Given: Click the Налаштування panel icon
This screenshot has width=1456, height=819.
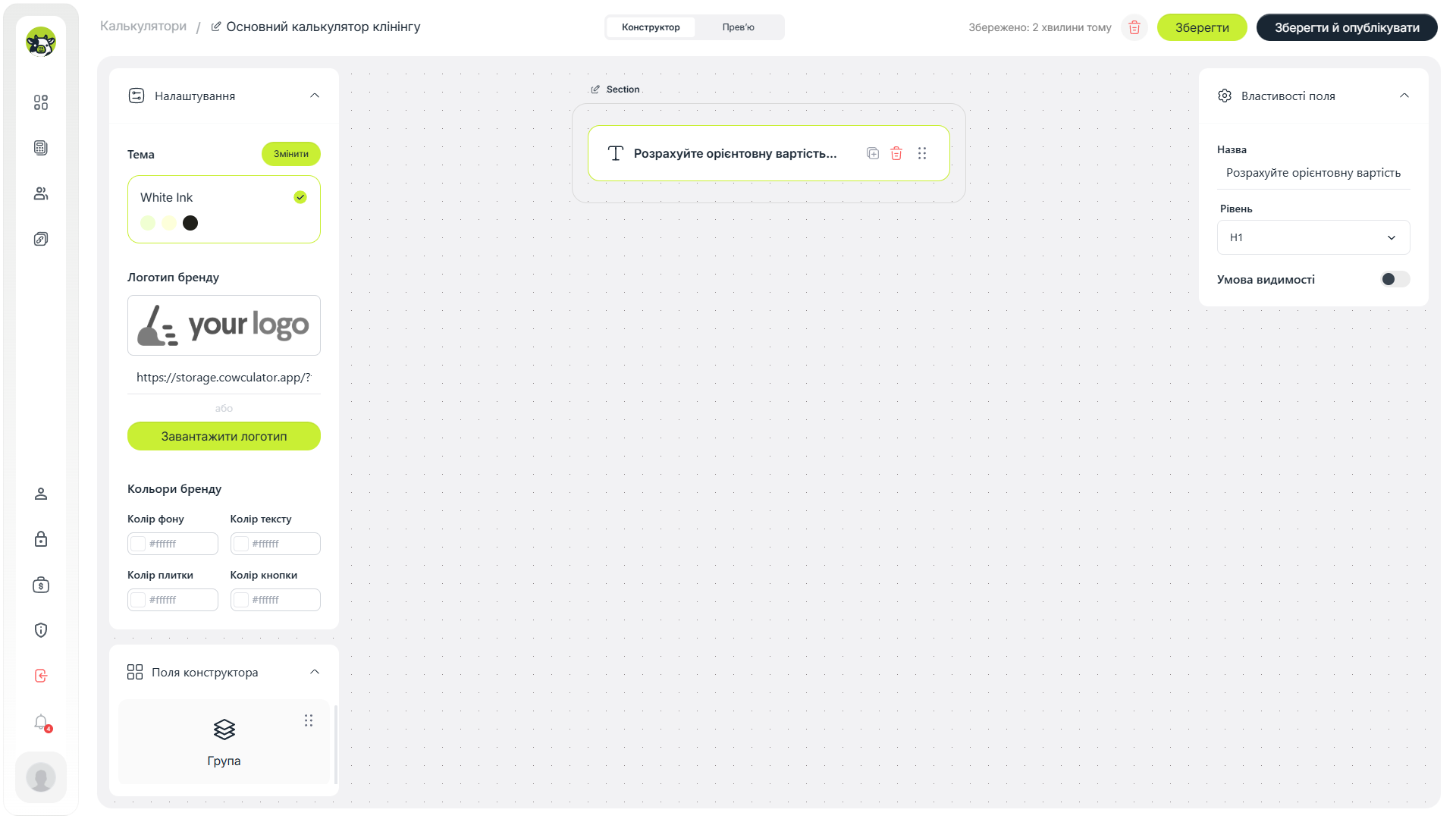Looking at the screenshot, I should 136,96.
